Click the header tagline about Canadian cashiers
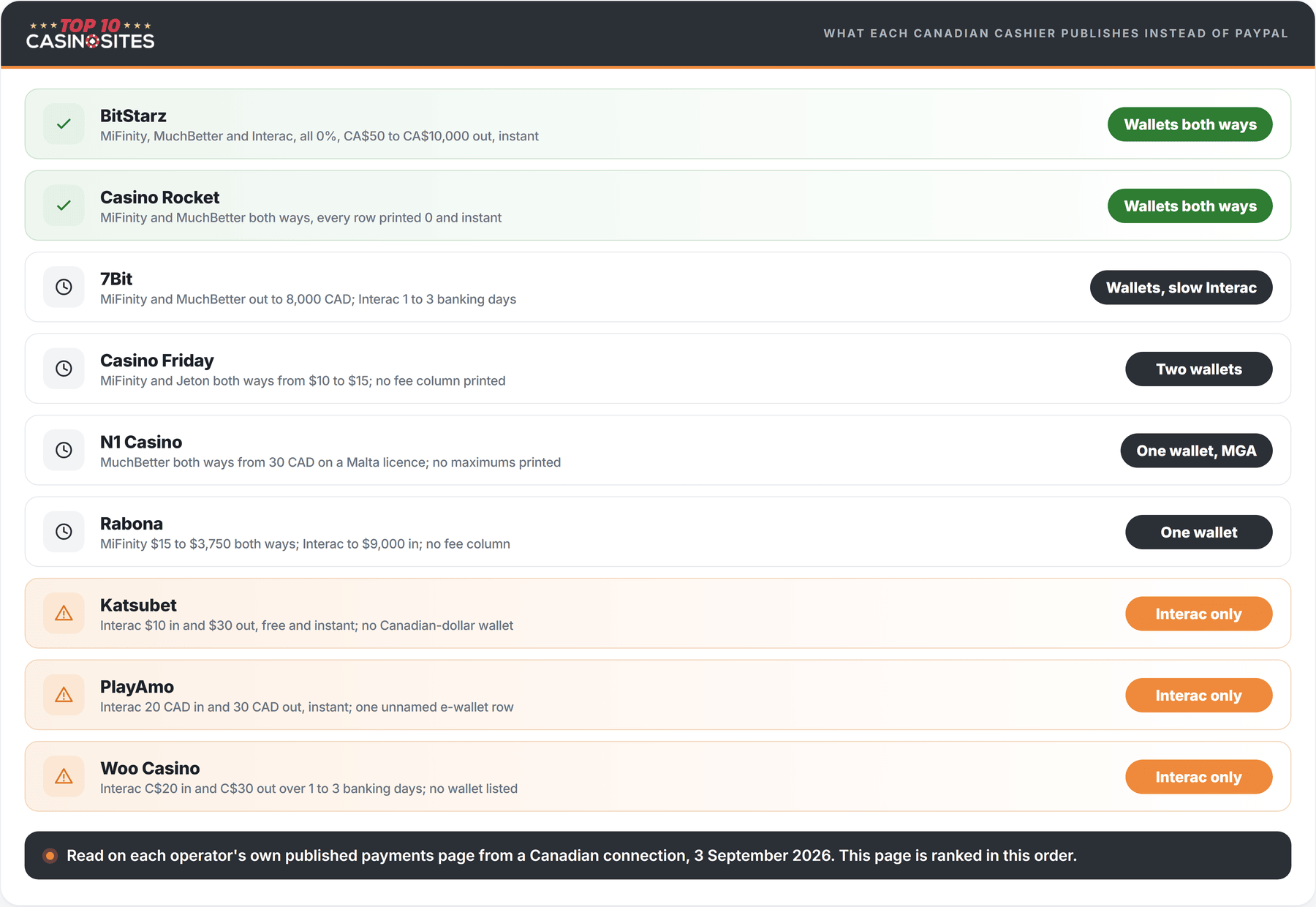 [x=1056, y=34]
